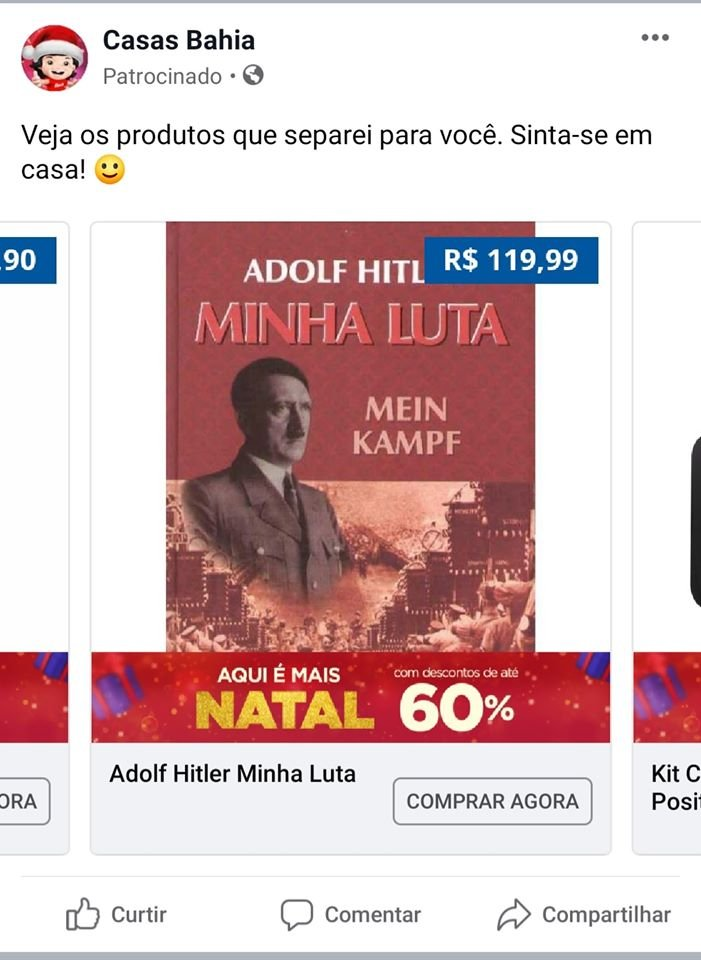Click the Comentar comment label
Image resolution: width=701 pixels, height=960 pixels.
[x=372, y=915]
